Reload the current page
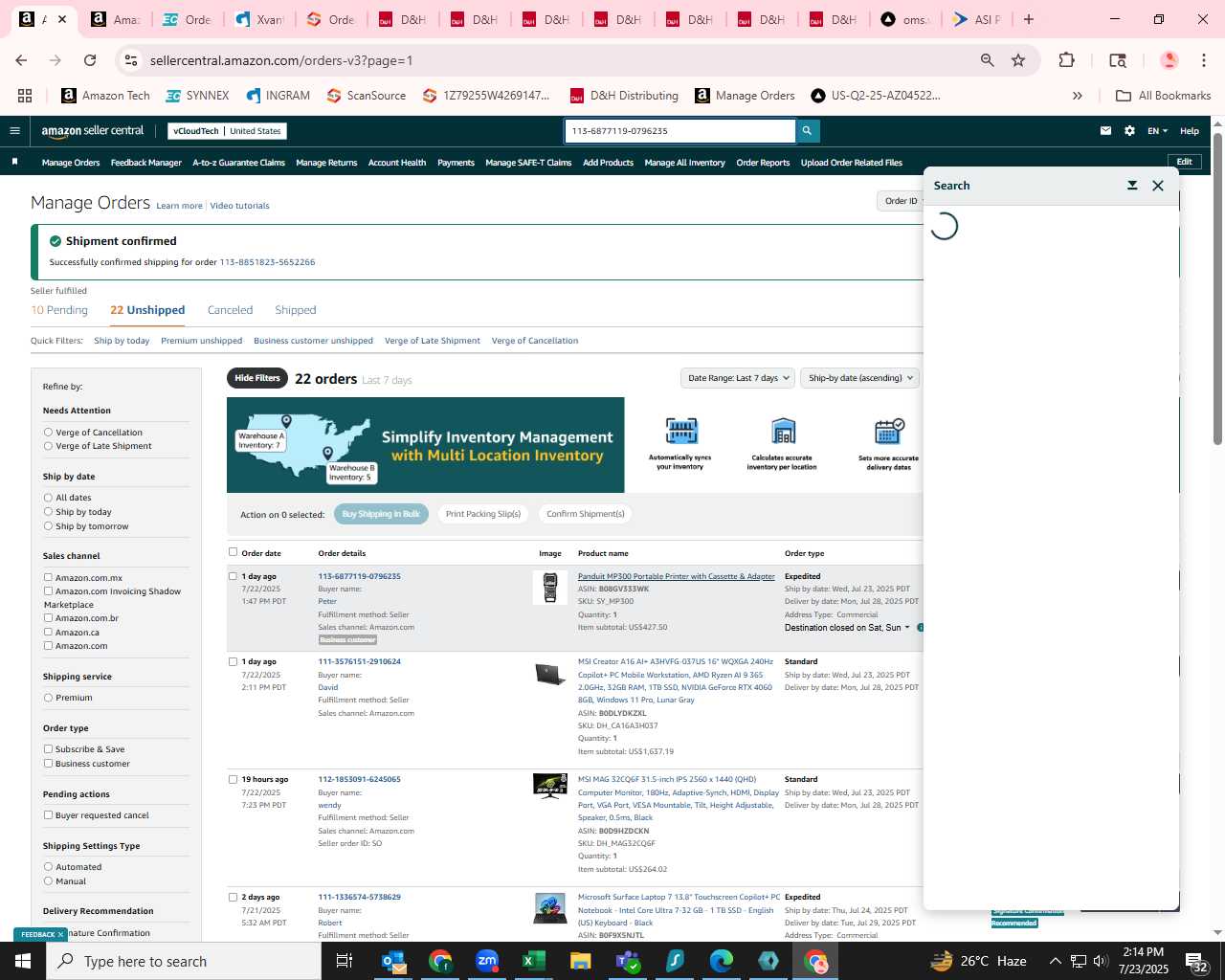The image size is (1225, 980). (90, 60)
